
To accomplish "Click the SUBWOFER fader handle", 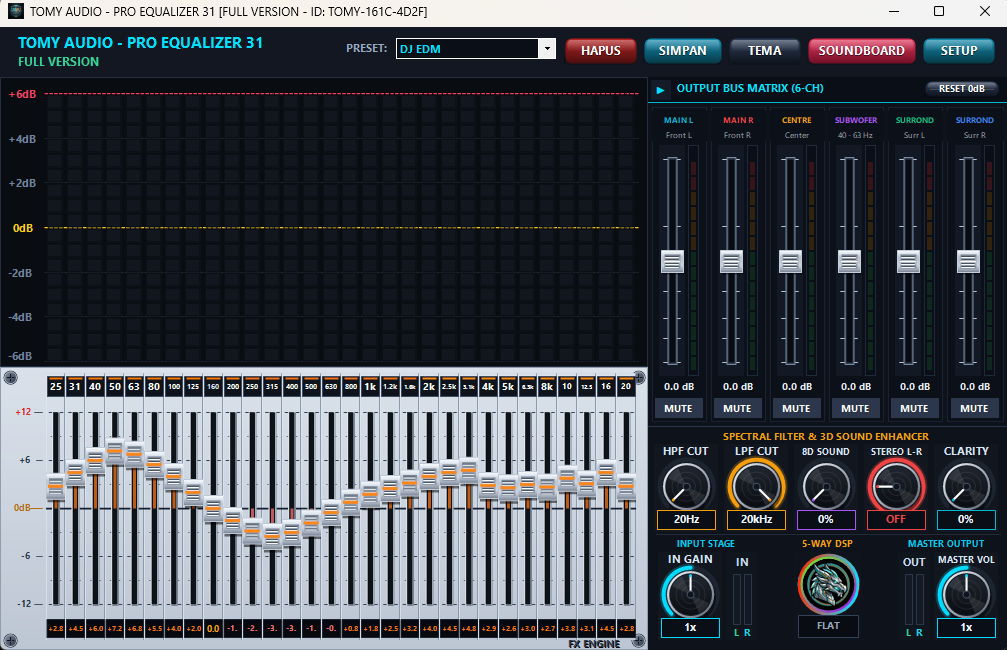I will pos(849,261).
